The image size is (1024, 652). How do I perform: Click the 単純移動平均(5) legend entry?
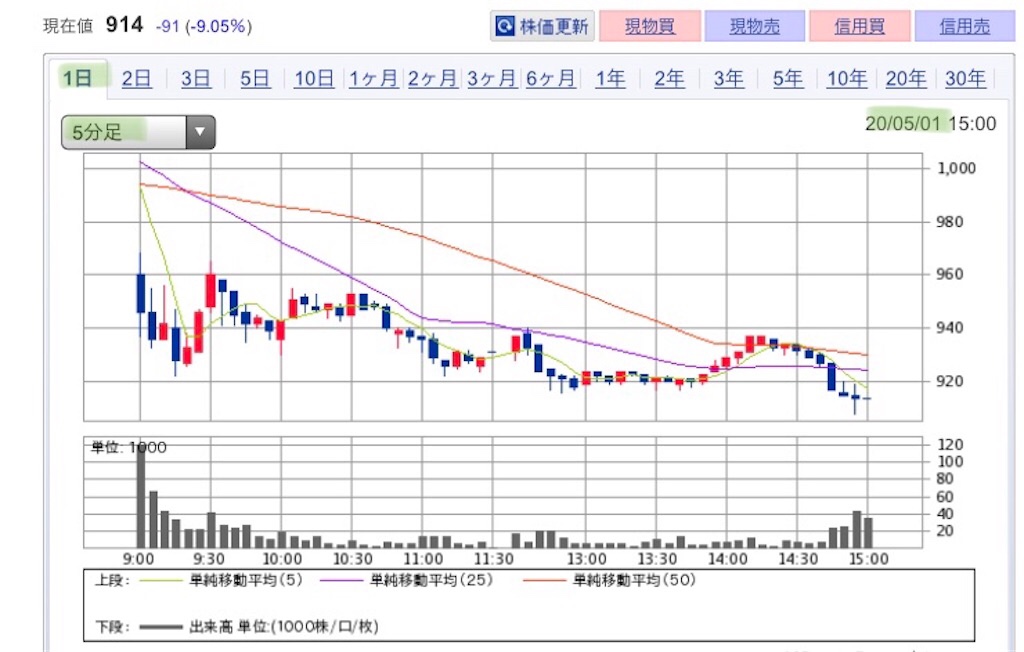pyautogui.click(x=246, y=580)
